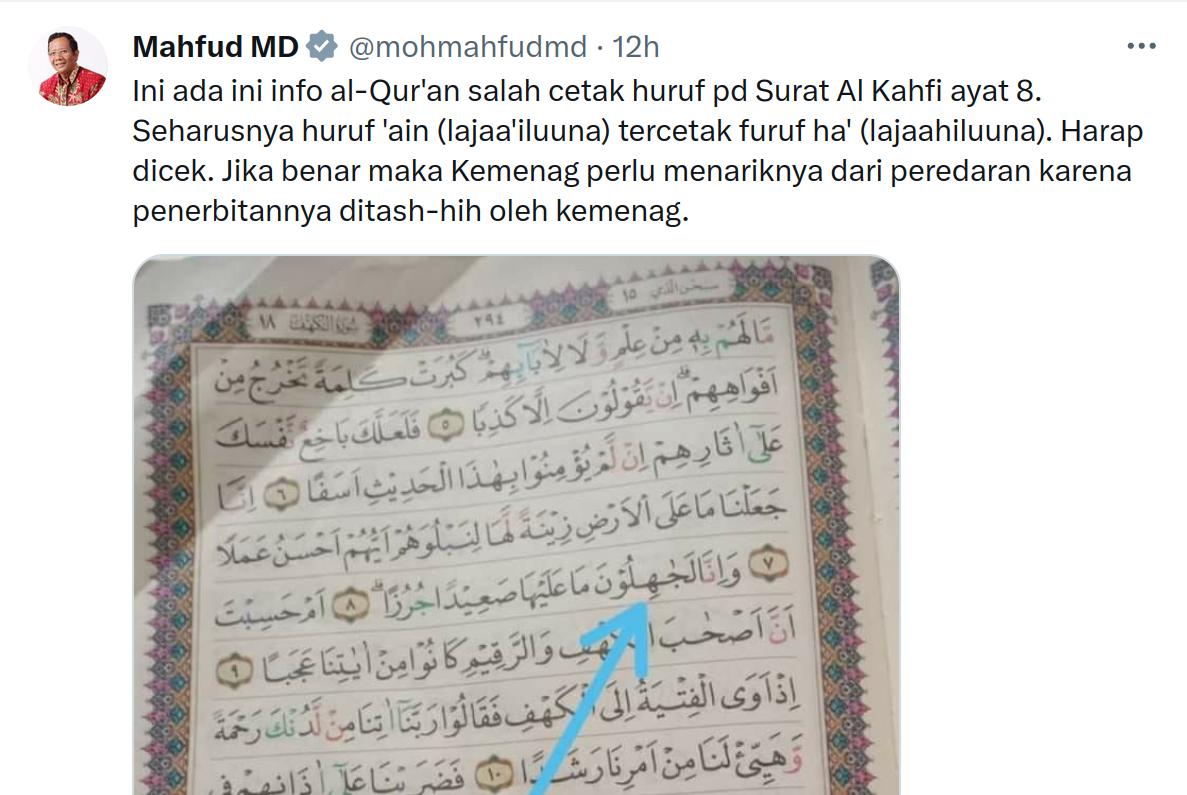Open the @mohmahfudmd handle link
The height and width of the screenshot is (795, 1187).
pyautogui.click(x=468, y=47)
